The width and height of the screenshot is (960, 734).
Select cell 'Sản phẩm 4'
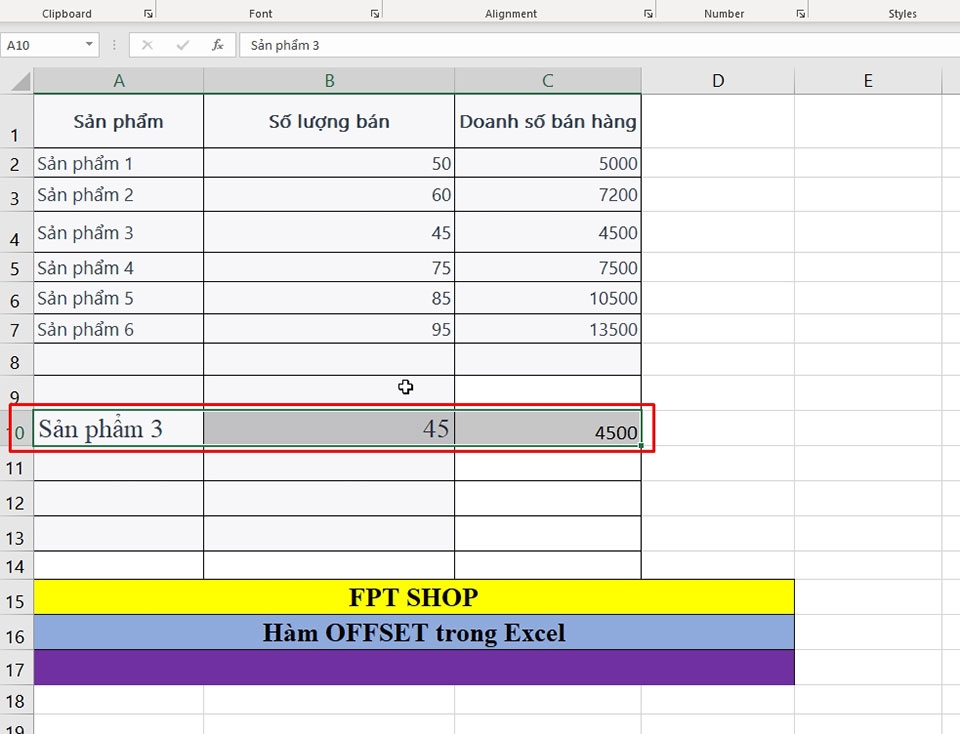[x=119, y=268]
